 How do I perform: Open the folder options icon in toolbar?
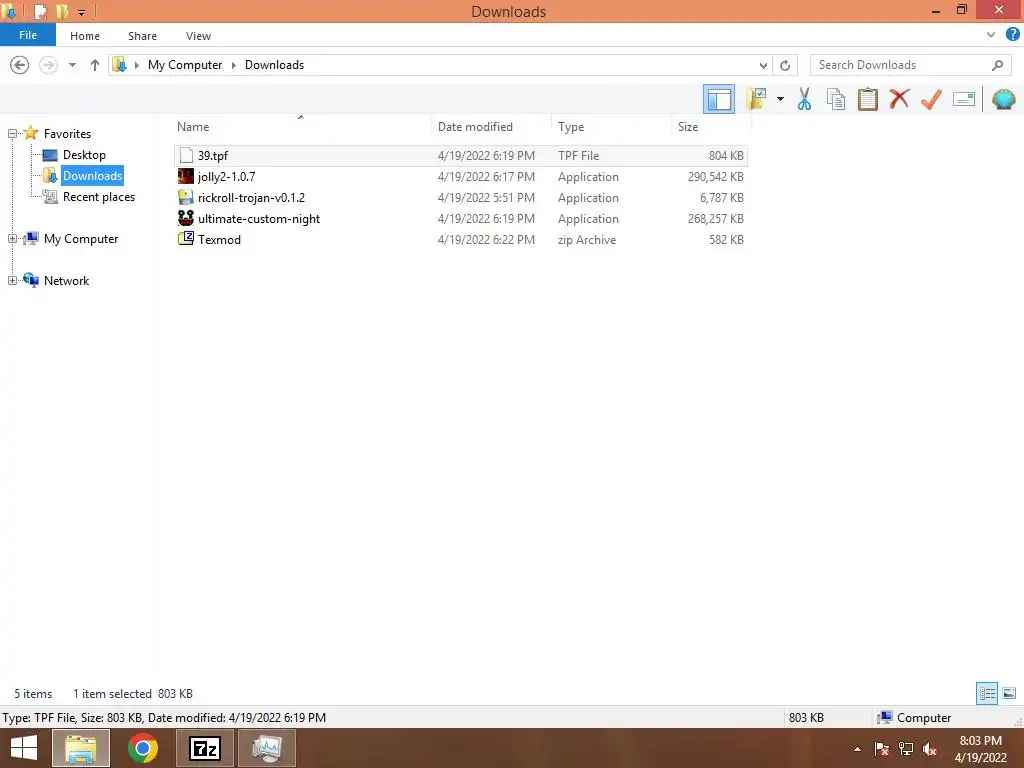coord(756,99)
